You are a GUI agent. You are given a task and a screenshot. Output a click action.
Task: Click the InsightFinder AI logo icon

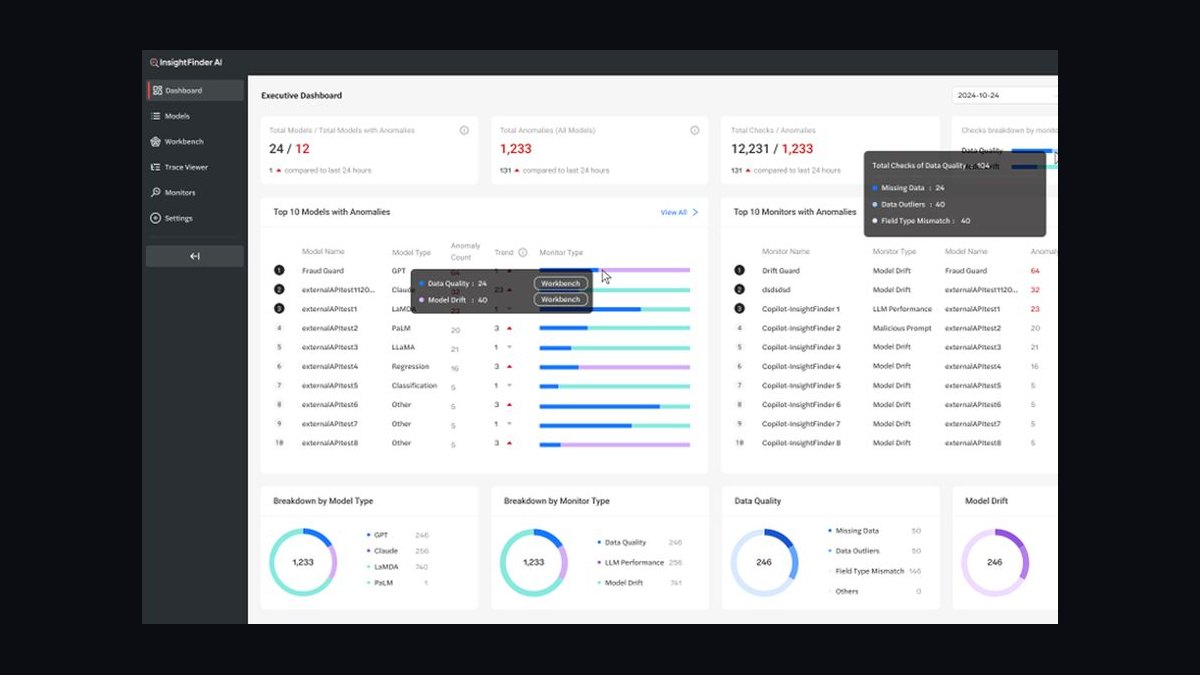(154, 62)
